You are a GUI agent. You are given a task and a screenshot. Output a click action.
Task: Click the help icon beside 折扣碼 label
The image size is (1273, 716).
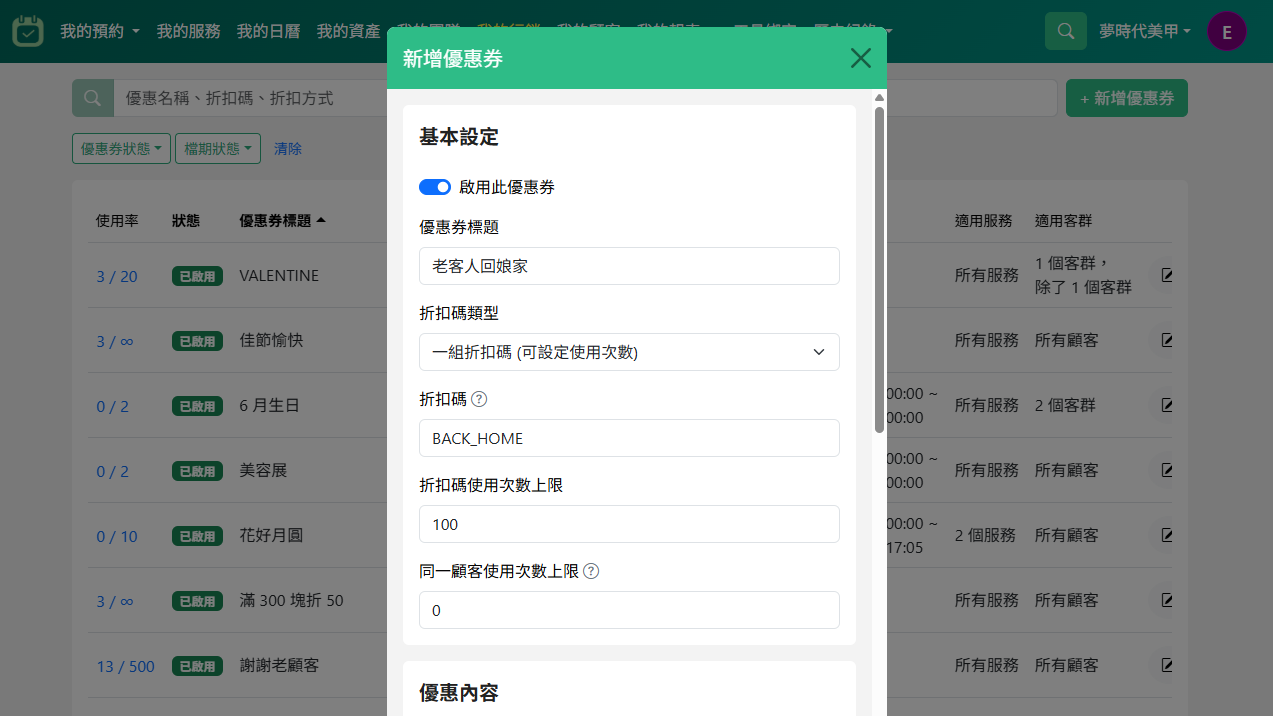(479, 399)
